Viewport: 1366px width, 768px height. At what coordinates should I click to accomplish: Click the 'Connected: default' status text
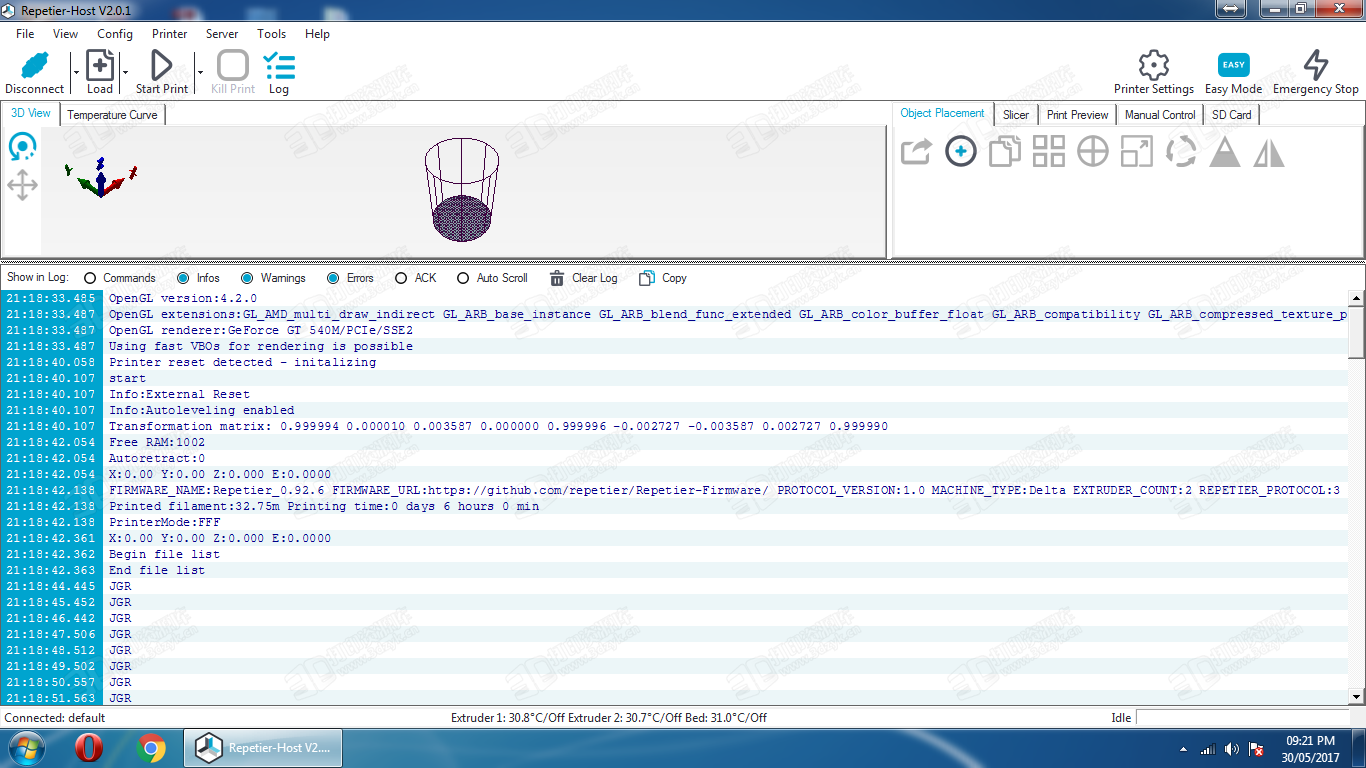click(55, 718)
